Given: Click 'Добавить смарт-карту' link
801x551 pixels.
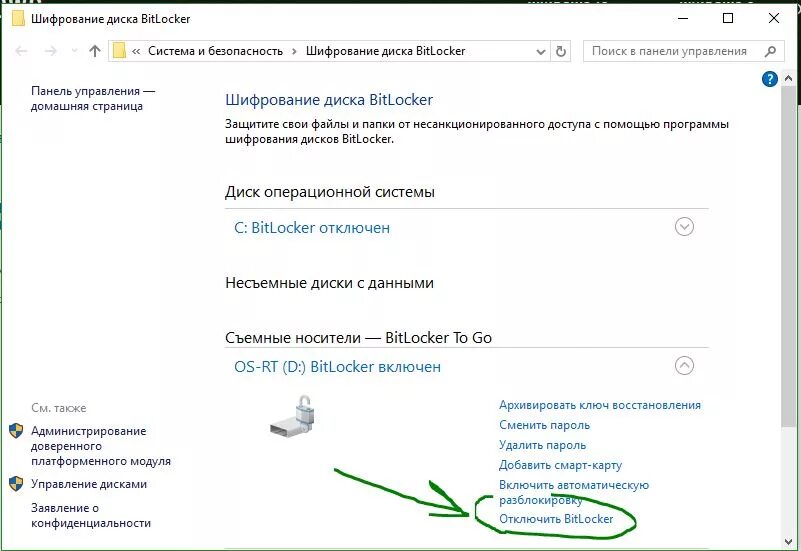Looking at the screenshot, I should click(x=560, y=465).
